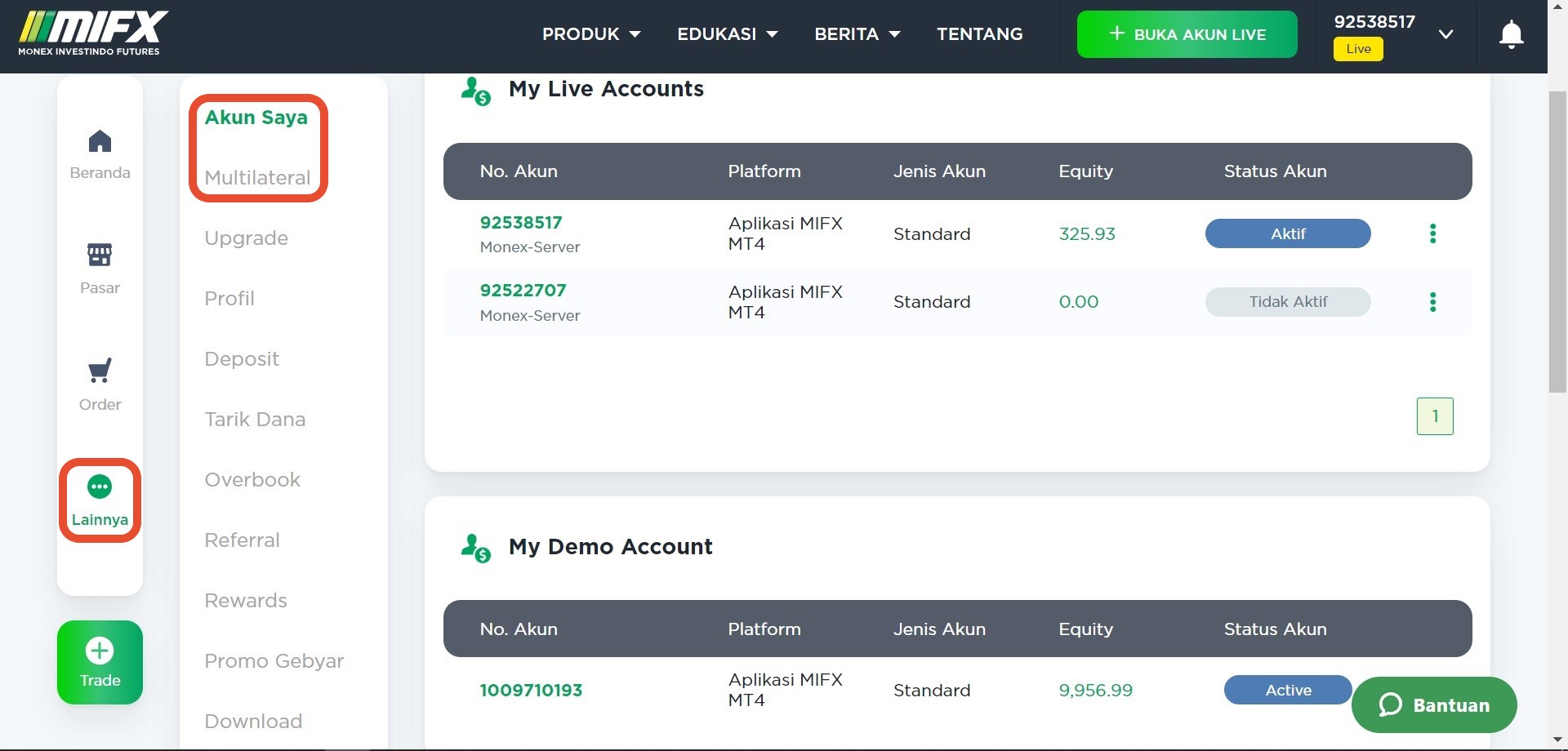Click Platform header in live accounts table

pyautogui.click(x=764, y=171)
